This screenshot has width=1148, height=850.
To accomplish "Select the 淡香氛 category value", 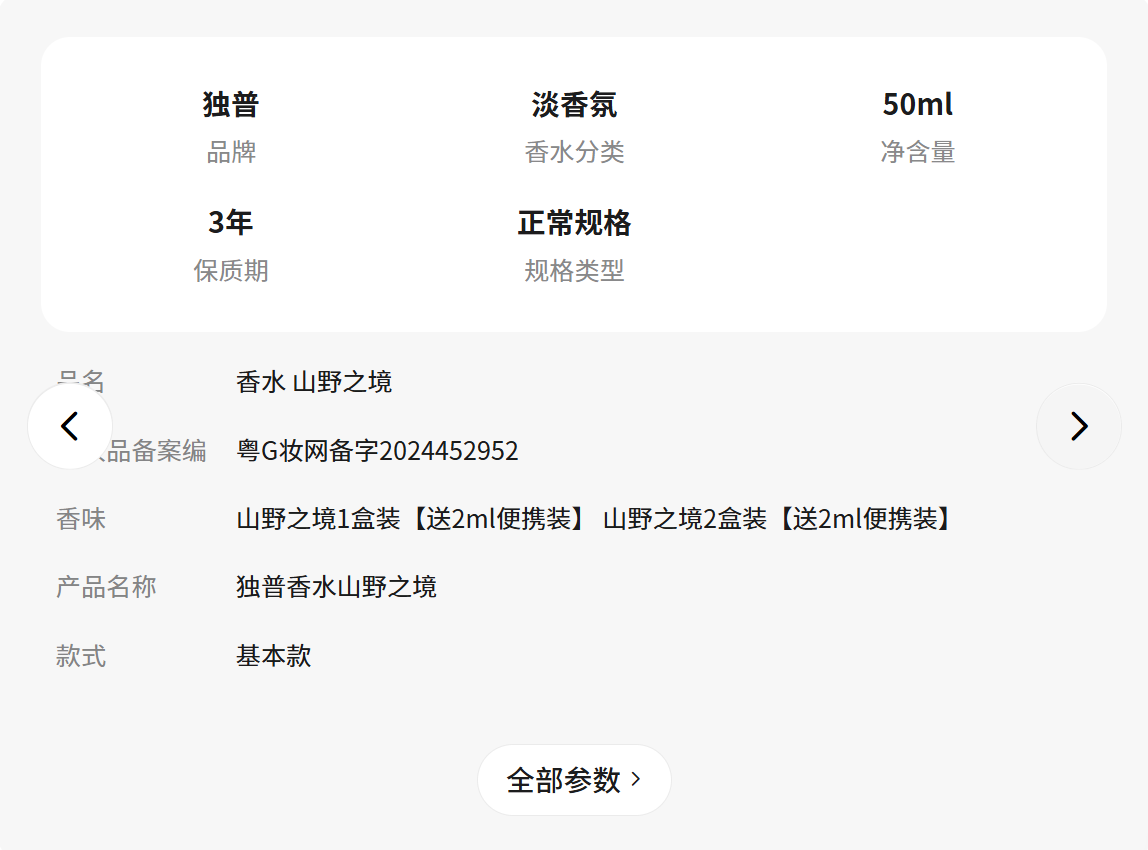I will (574, 104).
